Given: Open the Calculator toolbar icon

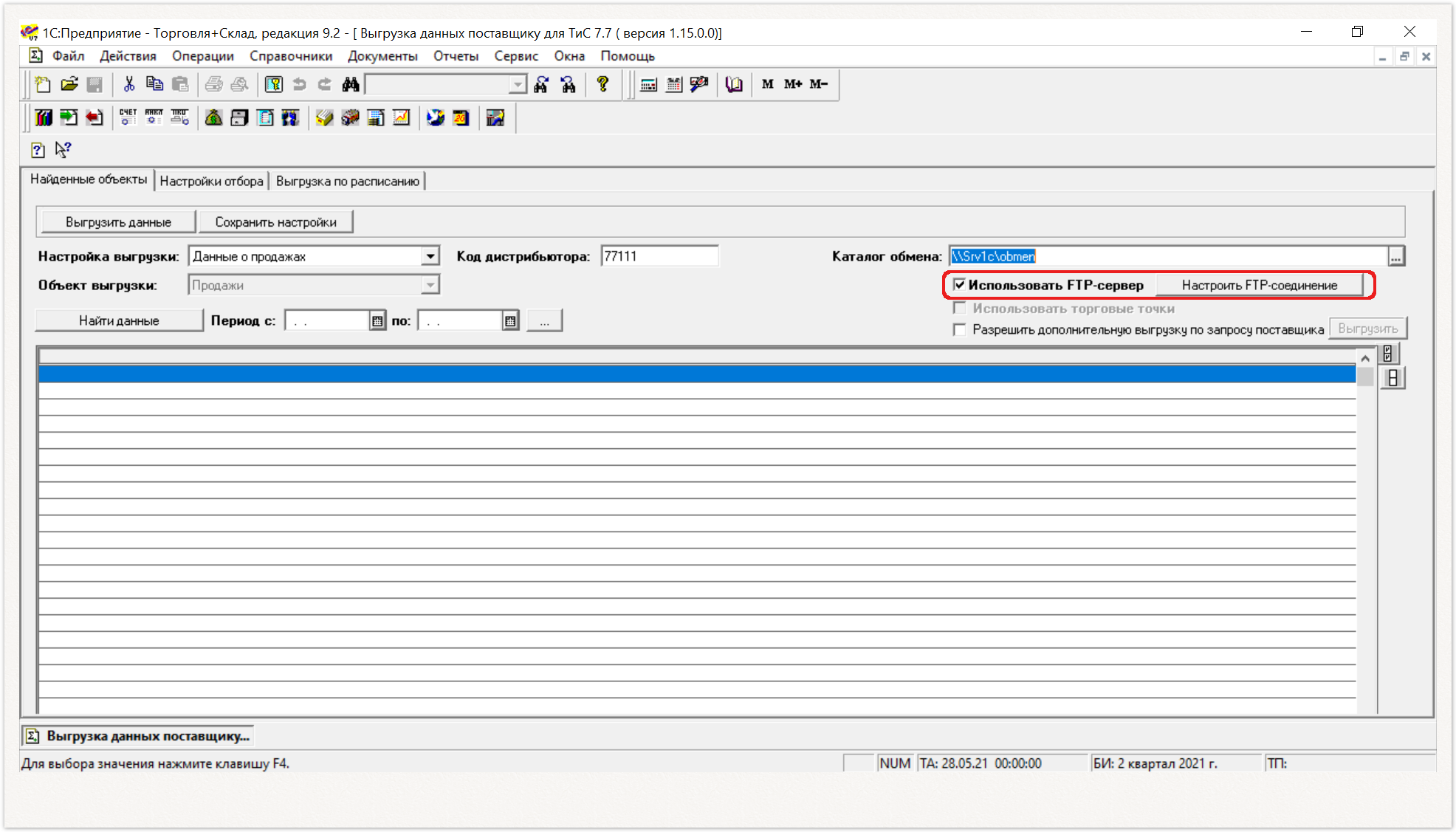Looking at the screenshot, I should [x=648, y=84].
